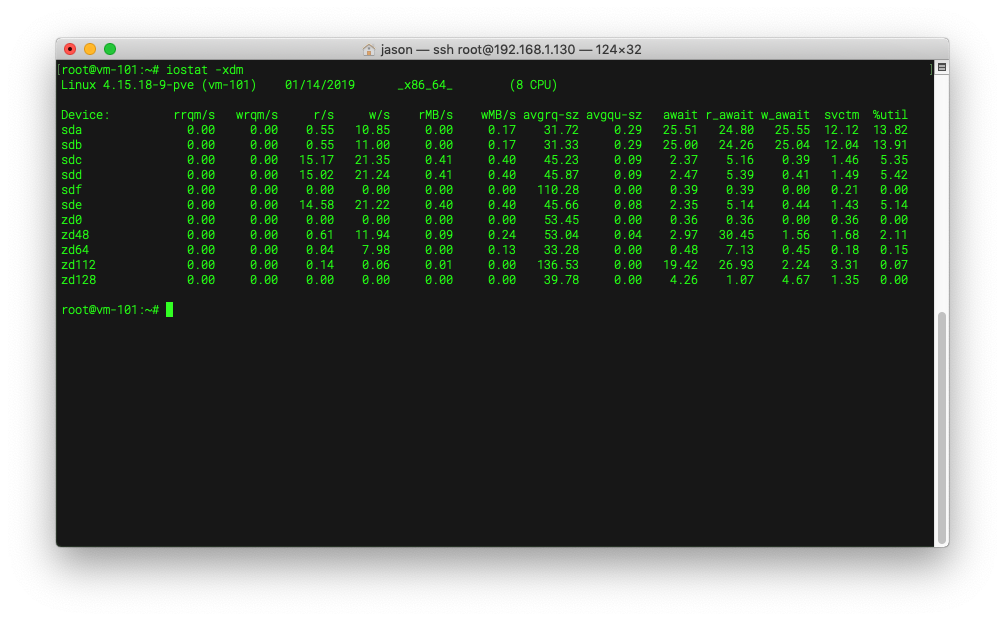Click the 'avgrq-sz' column header
1005x621 pixels.
click(551, 115)
